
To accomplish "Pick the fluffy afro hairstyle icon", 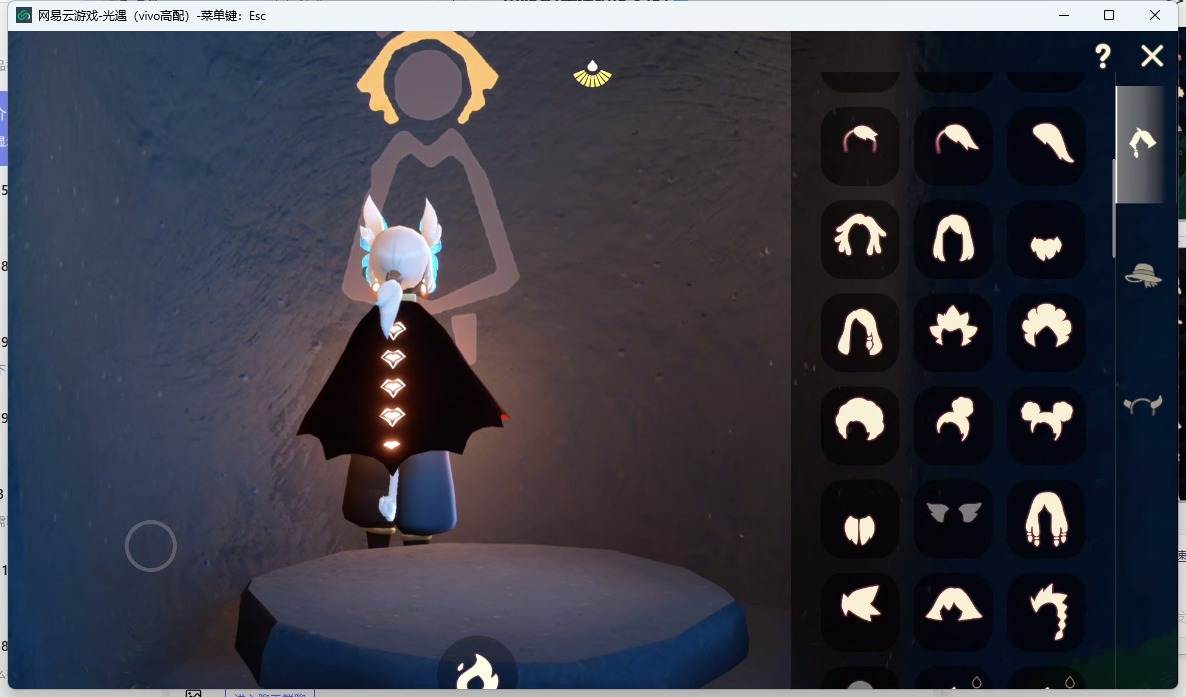I will coord(860,425).
